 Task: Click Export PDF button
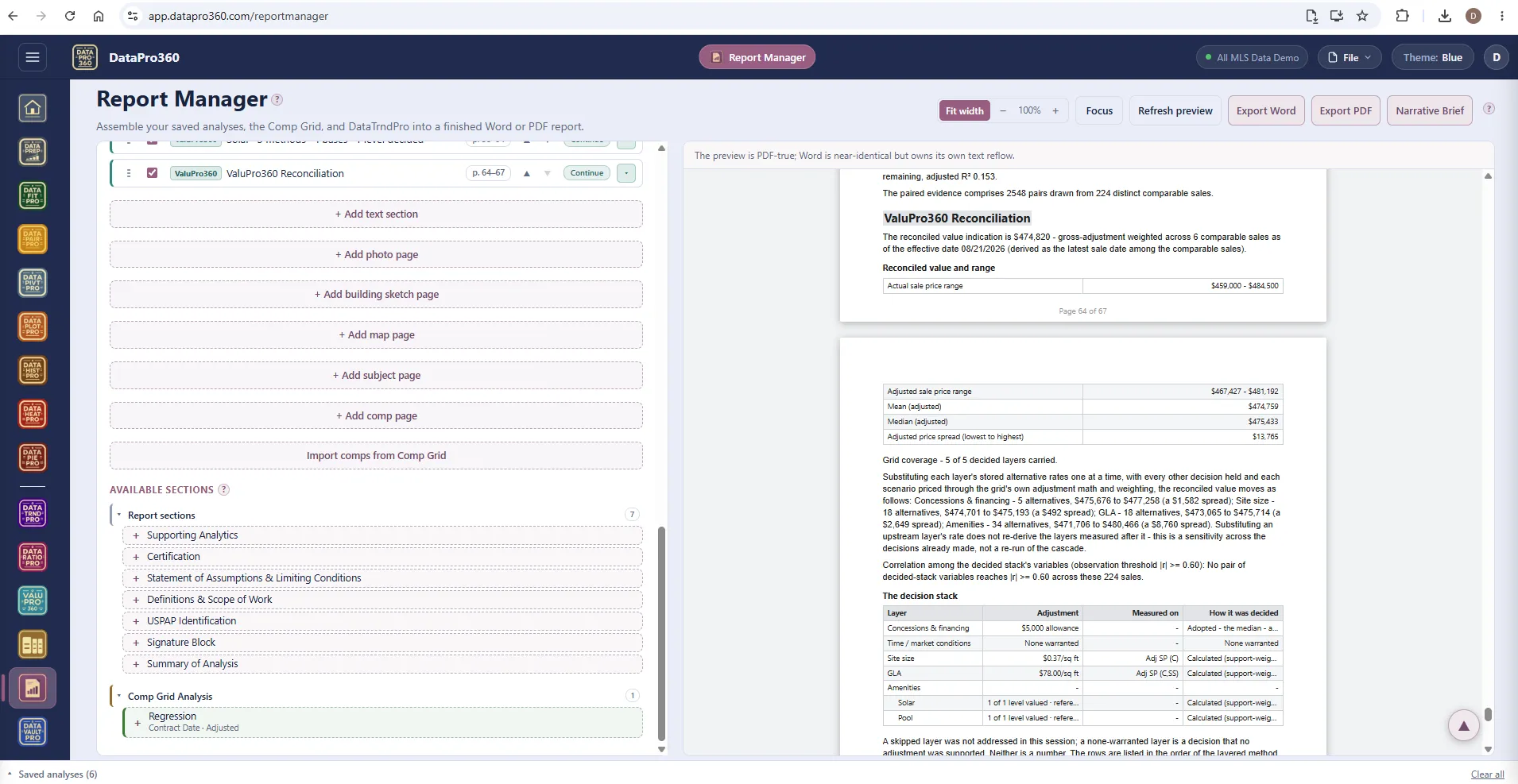point(1346,111)
